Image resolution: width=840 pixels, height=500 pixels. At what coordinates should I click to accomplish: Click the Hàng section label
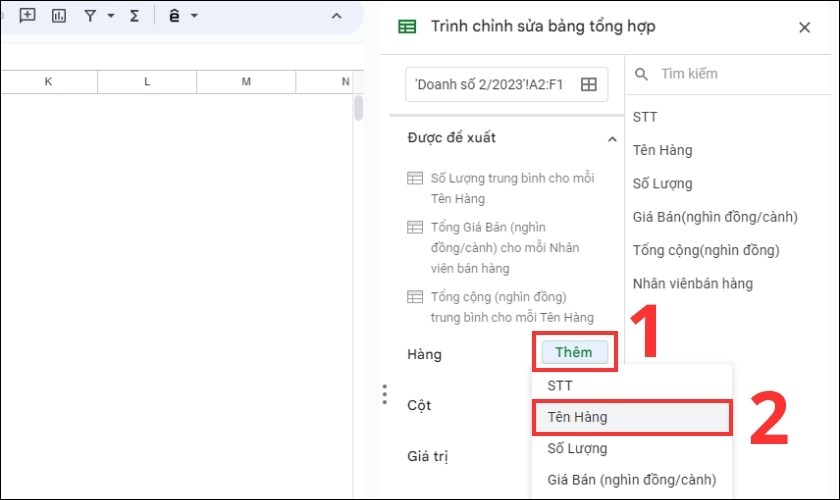424,354
